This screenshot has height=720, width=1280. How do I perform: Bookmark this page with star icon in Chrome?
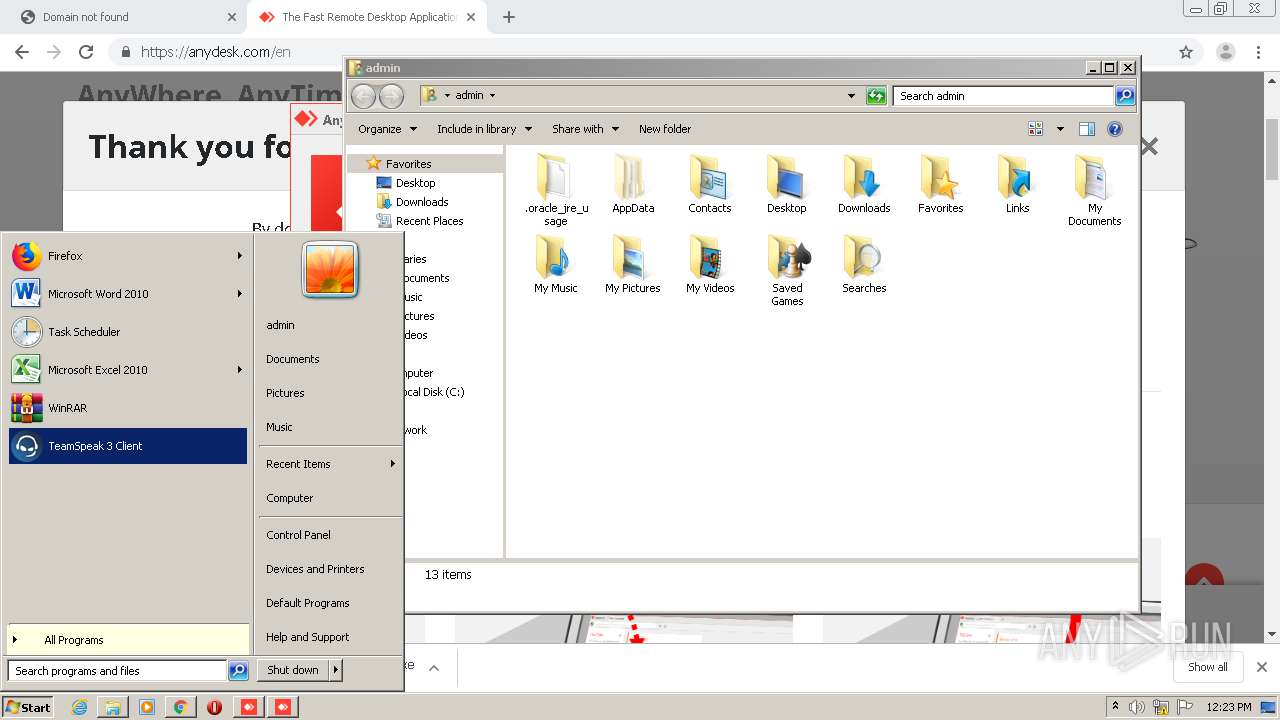(1186, 52)
